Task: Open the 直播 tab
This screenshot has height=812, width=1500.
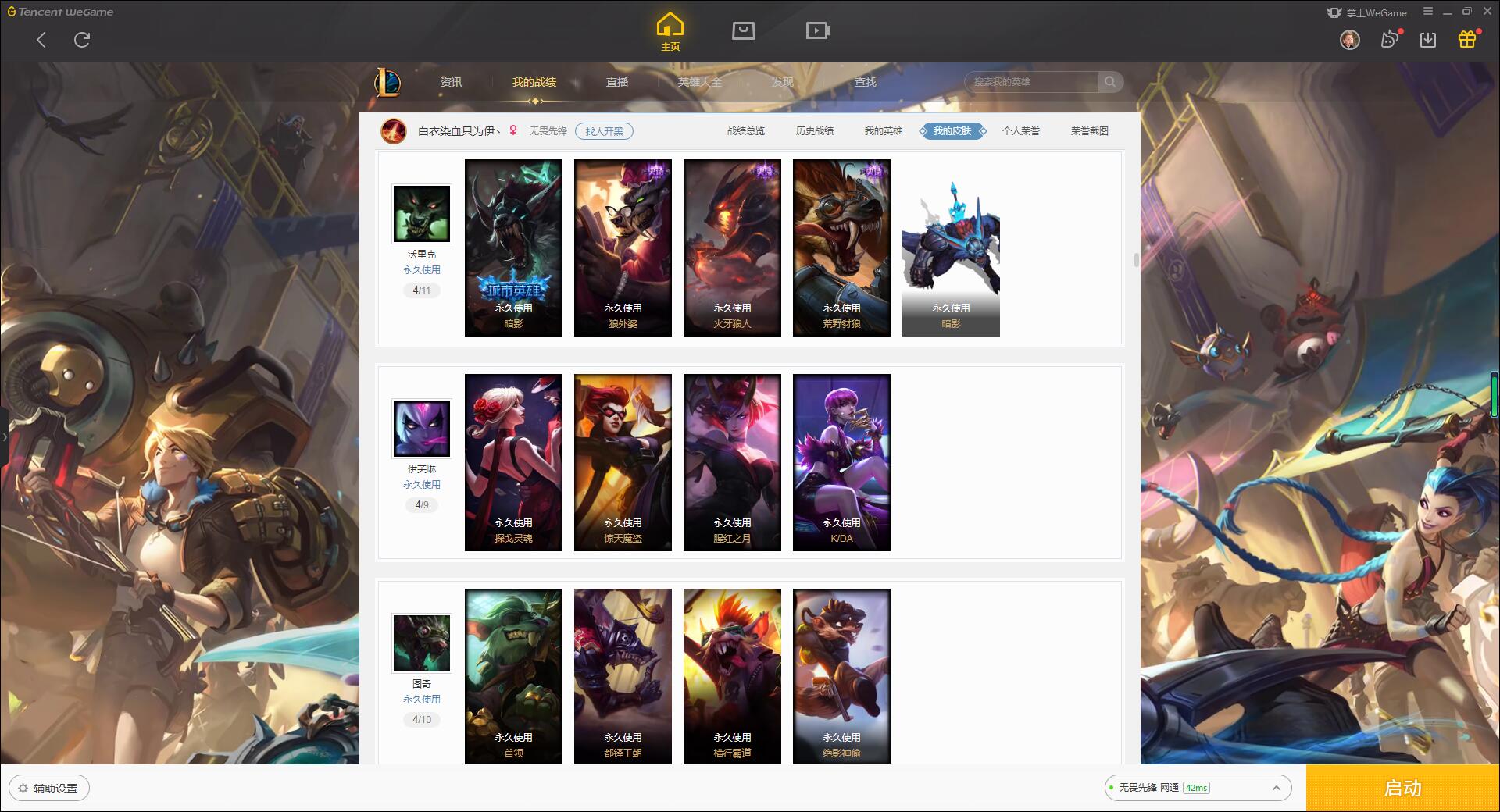Action: (x=617, y=82)
